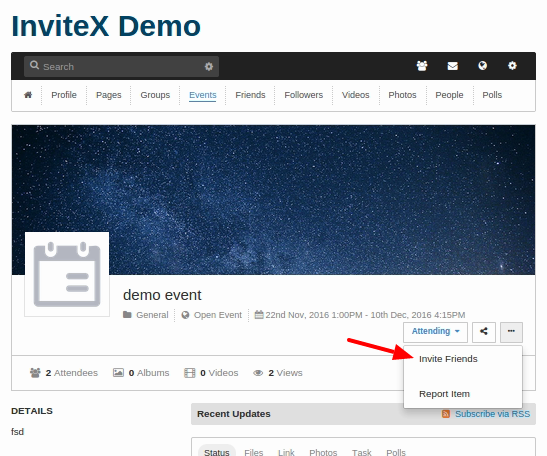The width and height of the screenshot is (547, 456).
Task: Open account settings gear in top bar
Action: click(512, 66)
